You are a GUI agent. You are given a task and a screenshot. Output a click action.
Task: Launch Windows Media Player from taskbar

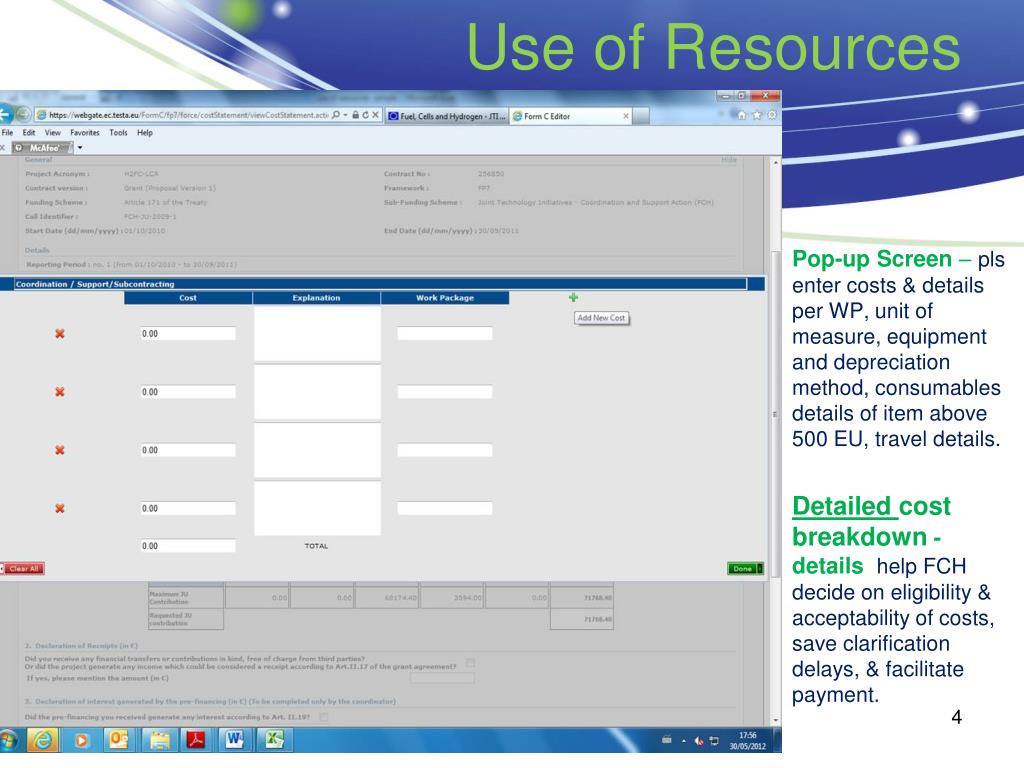pos(81,741)
